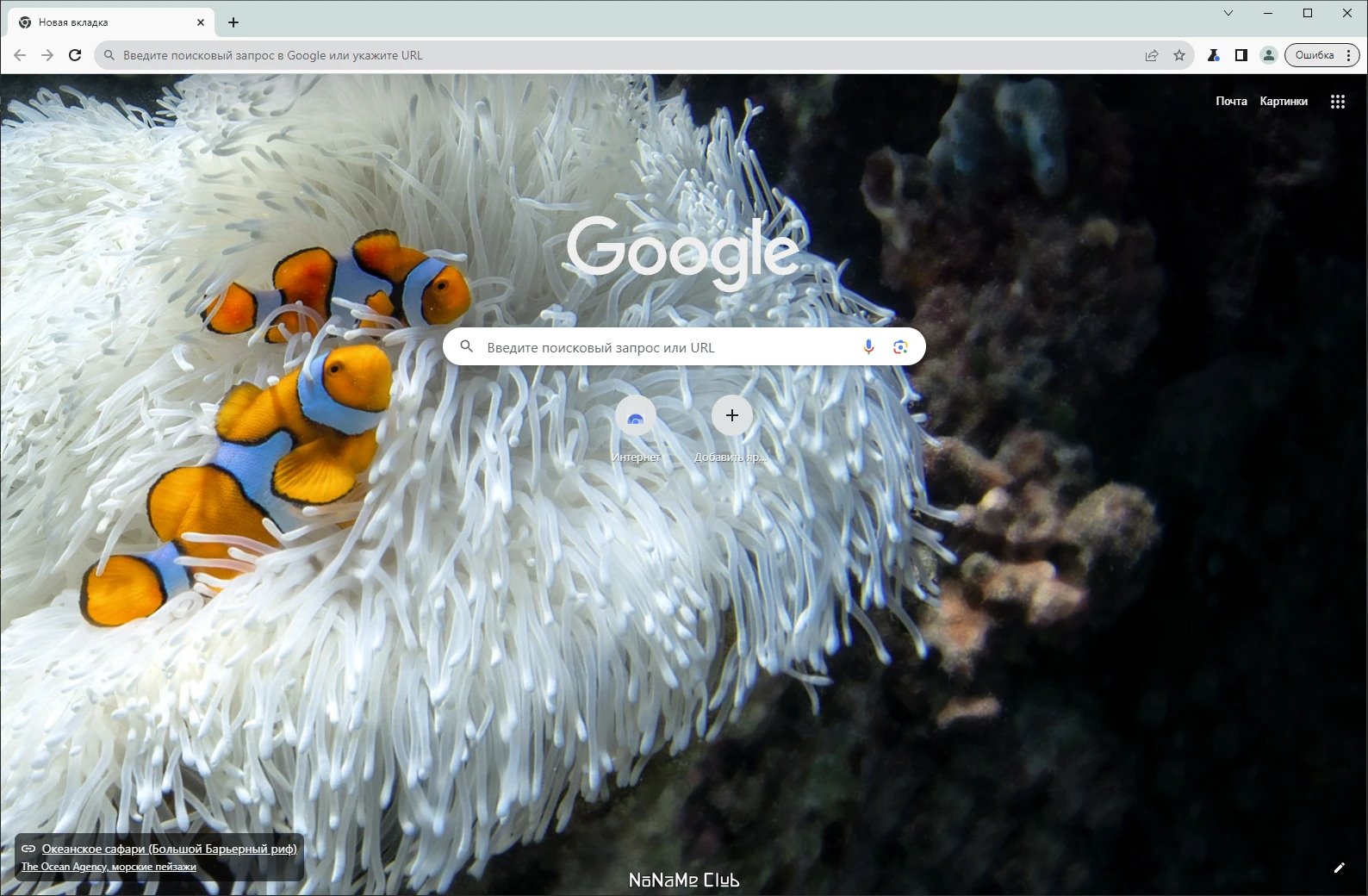Reload the current page
The image size is (1368, 896).
tap(75, 55)
